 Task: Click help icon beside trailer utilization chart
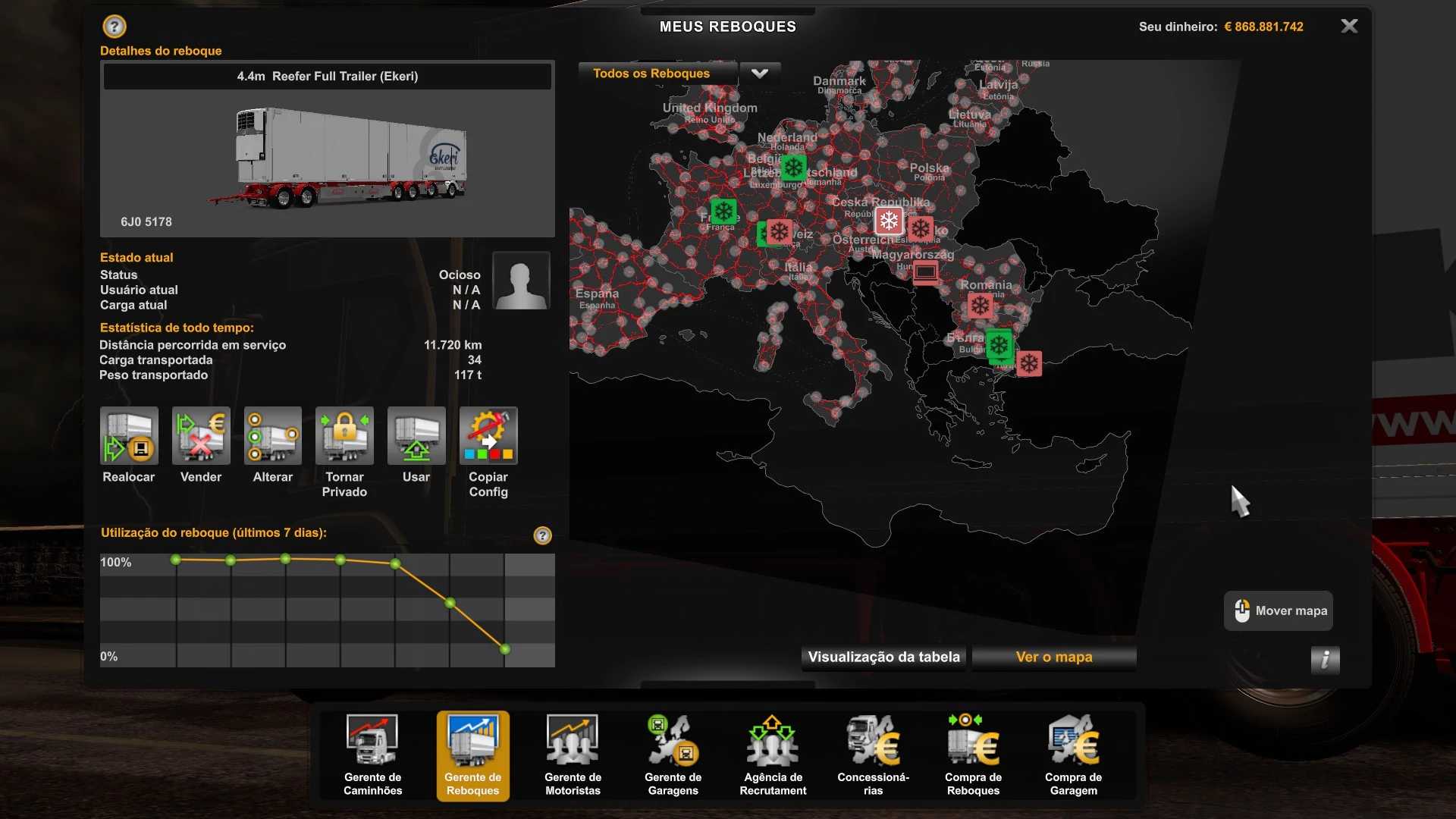(x=542, y=536)
